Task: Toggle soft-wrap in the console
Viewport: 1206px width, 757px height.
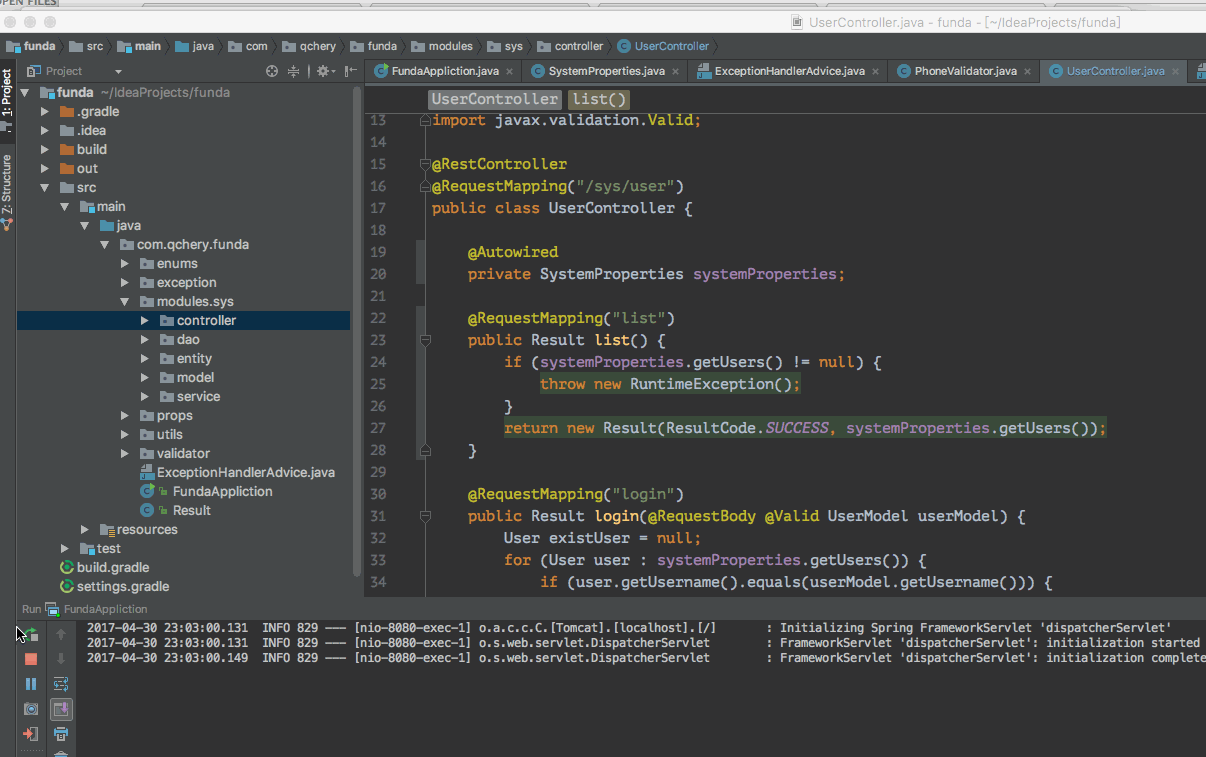Action: point(61,684)
